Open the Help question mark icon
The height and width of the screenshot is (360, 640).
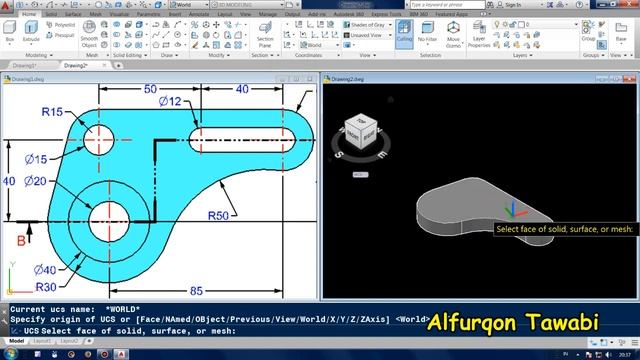pos(579,5)
